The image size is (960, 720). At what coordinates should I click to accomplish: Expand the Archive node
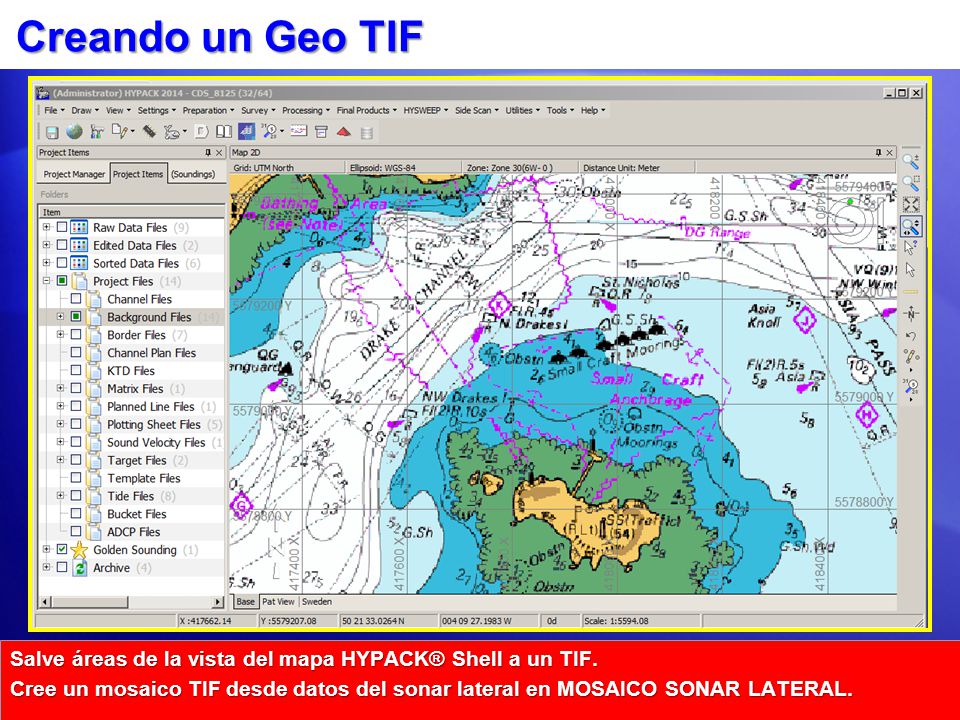pyautogui.click(x=47, y=567)
